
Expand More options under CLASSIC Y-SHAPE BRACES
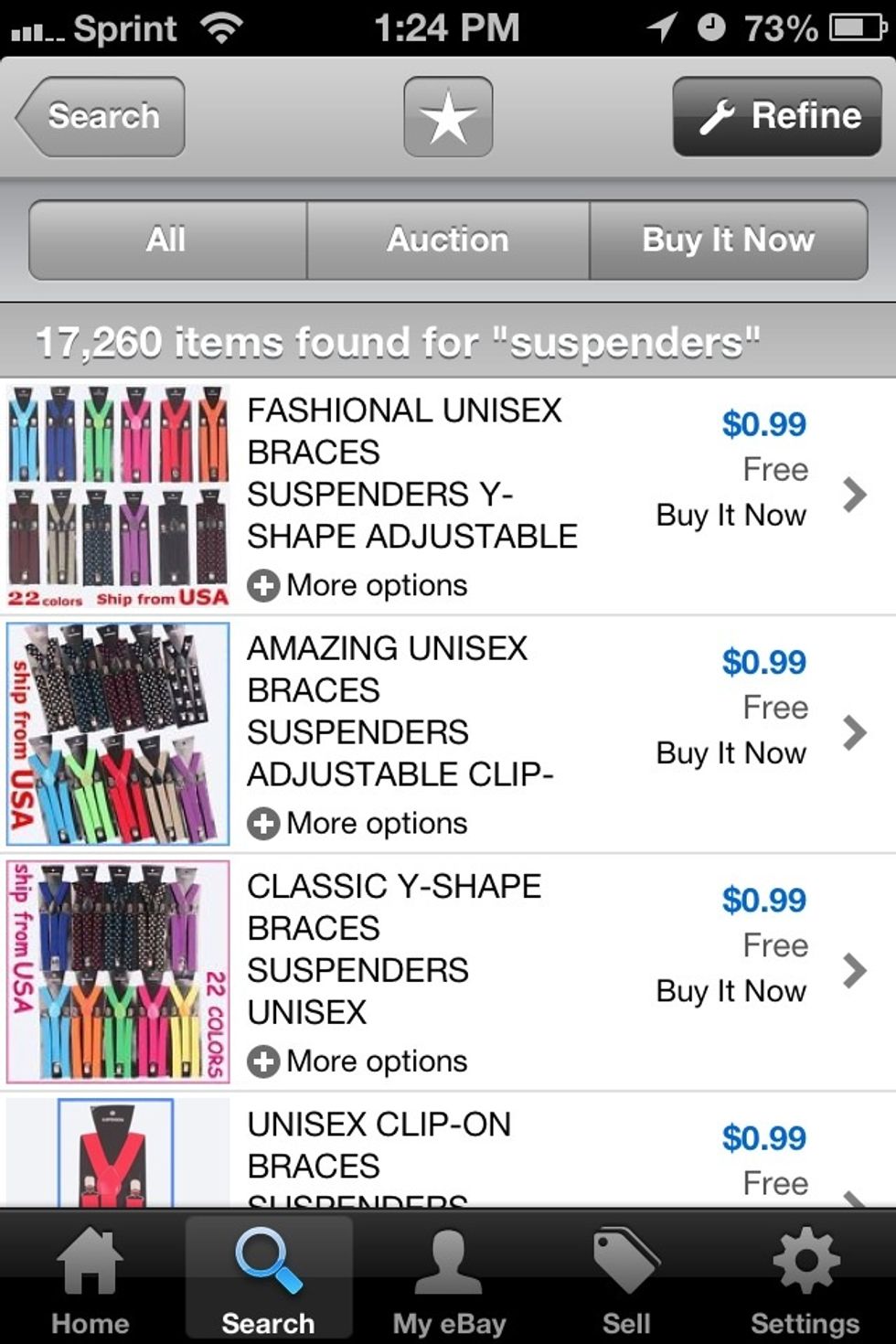pyautogui.click(x=357, y=1061)
